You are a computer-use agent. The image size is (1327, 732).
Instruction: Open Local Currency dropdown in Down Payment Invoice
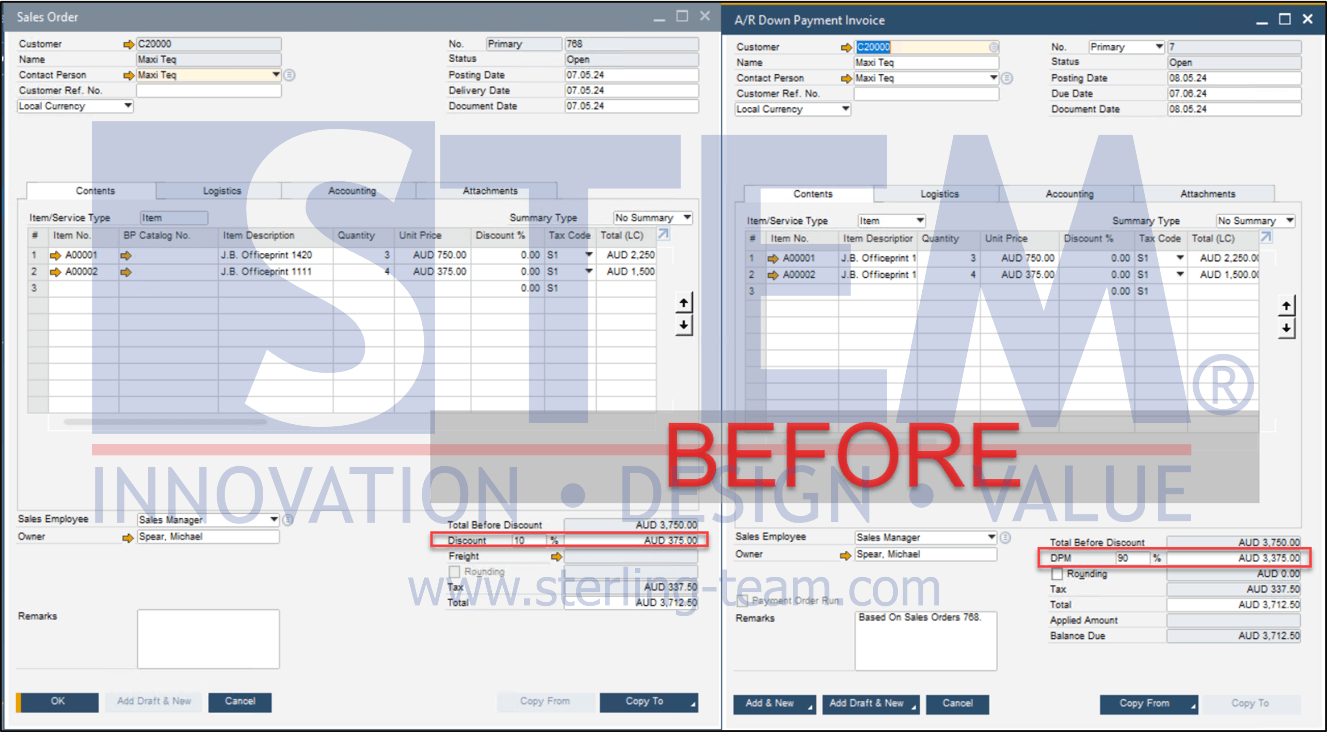846,109
